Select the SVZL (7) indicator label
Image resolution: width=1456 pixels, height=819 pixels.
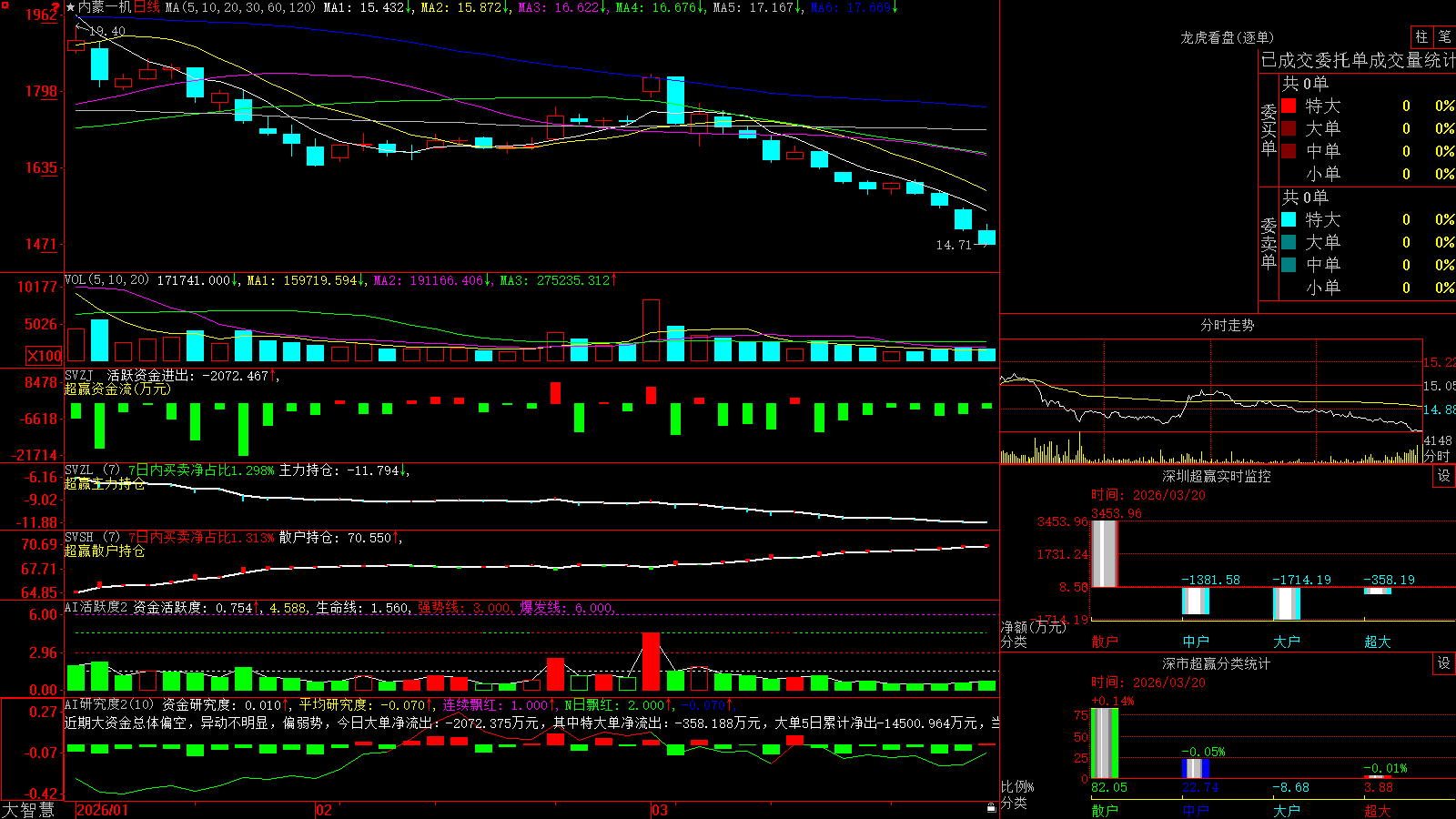[92, 470]
